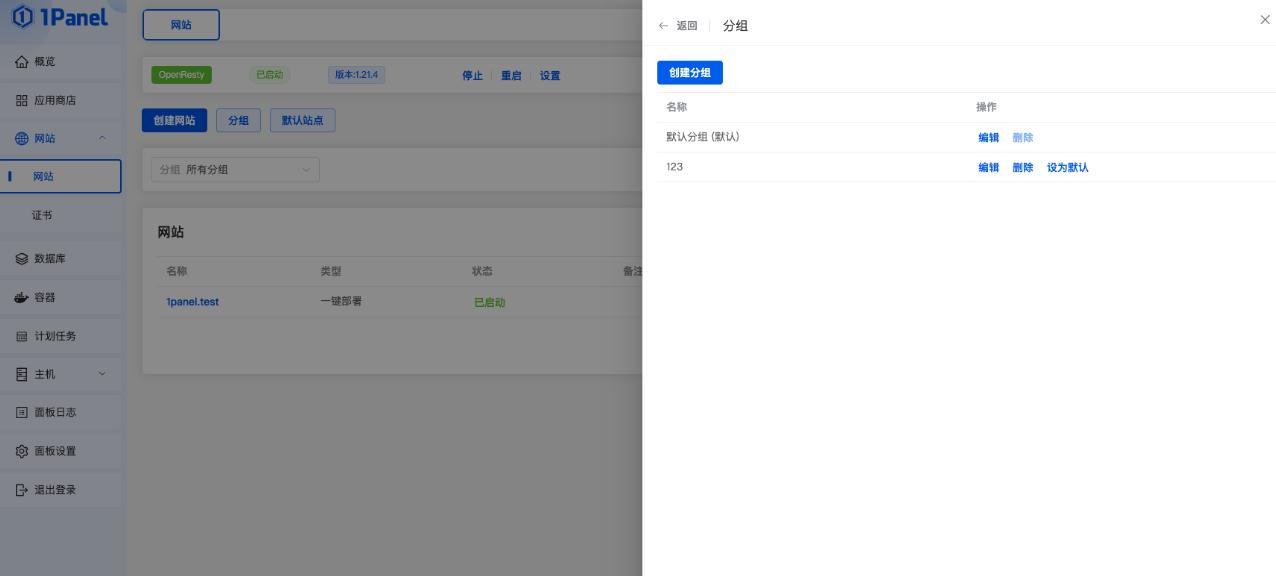Open the 概览 home icon in sidebar

point(22,62)
